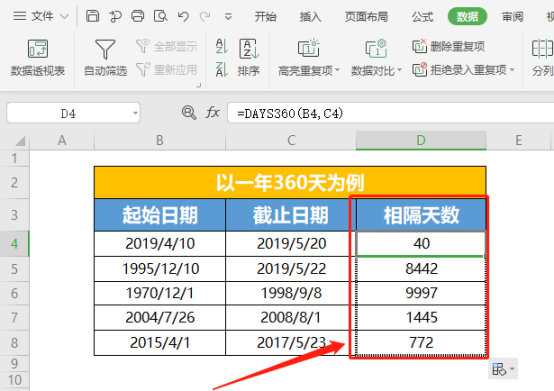Select cell with value 40
Image resolution: width=554 pixels, height=391 pixels.
(x=421, y=244)
